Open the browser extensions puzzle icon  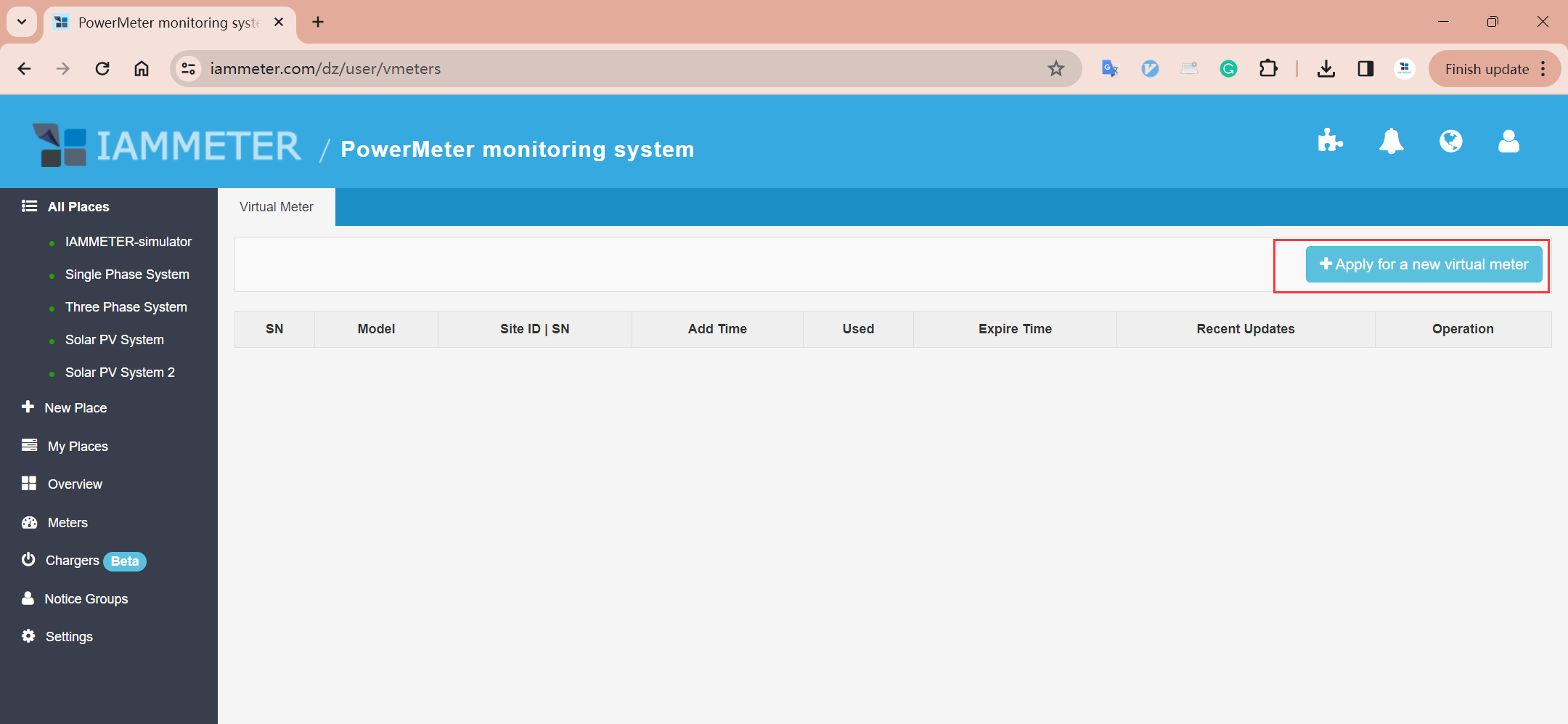[1268, 68]
